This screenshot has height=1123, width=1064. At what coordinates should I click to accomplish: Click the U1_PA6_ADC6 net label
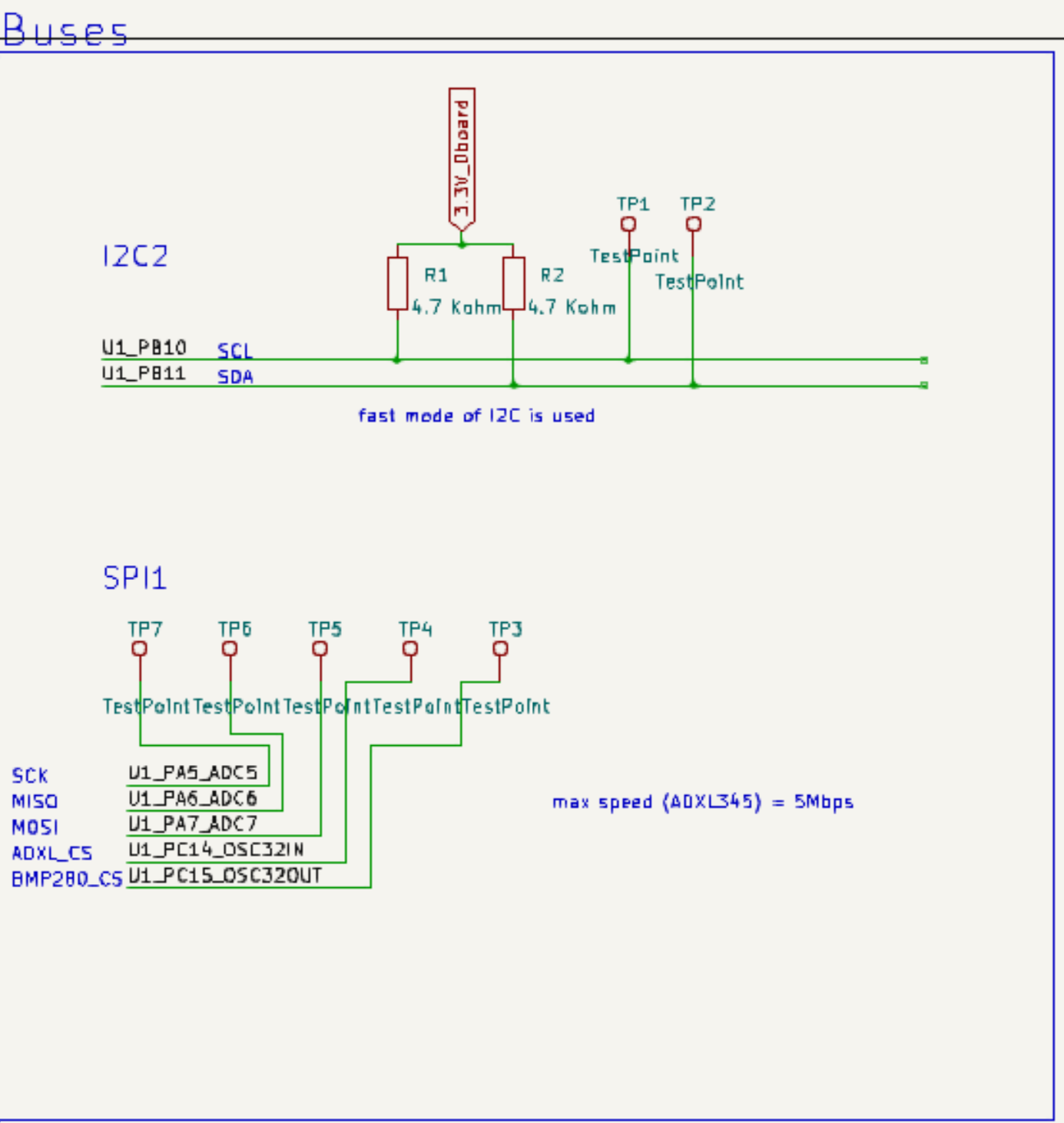click(193, 798)
